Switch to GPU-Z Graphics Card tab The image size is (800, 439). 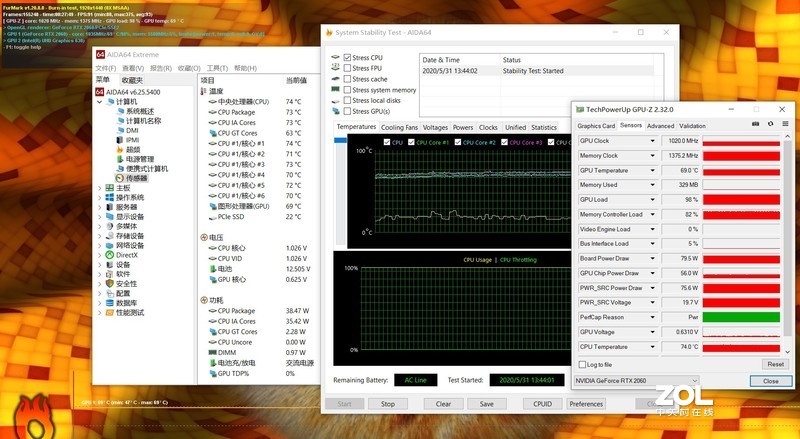point(596,126)
